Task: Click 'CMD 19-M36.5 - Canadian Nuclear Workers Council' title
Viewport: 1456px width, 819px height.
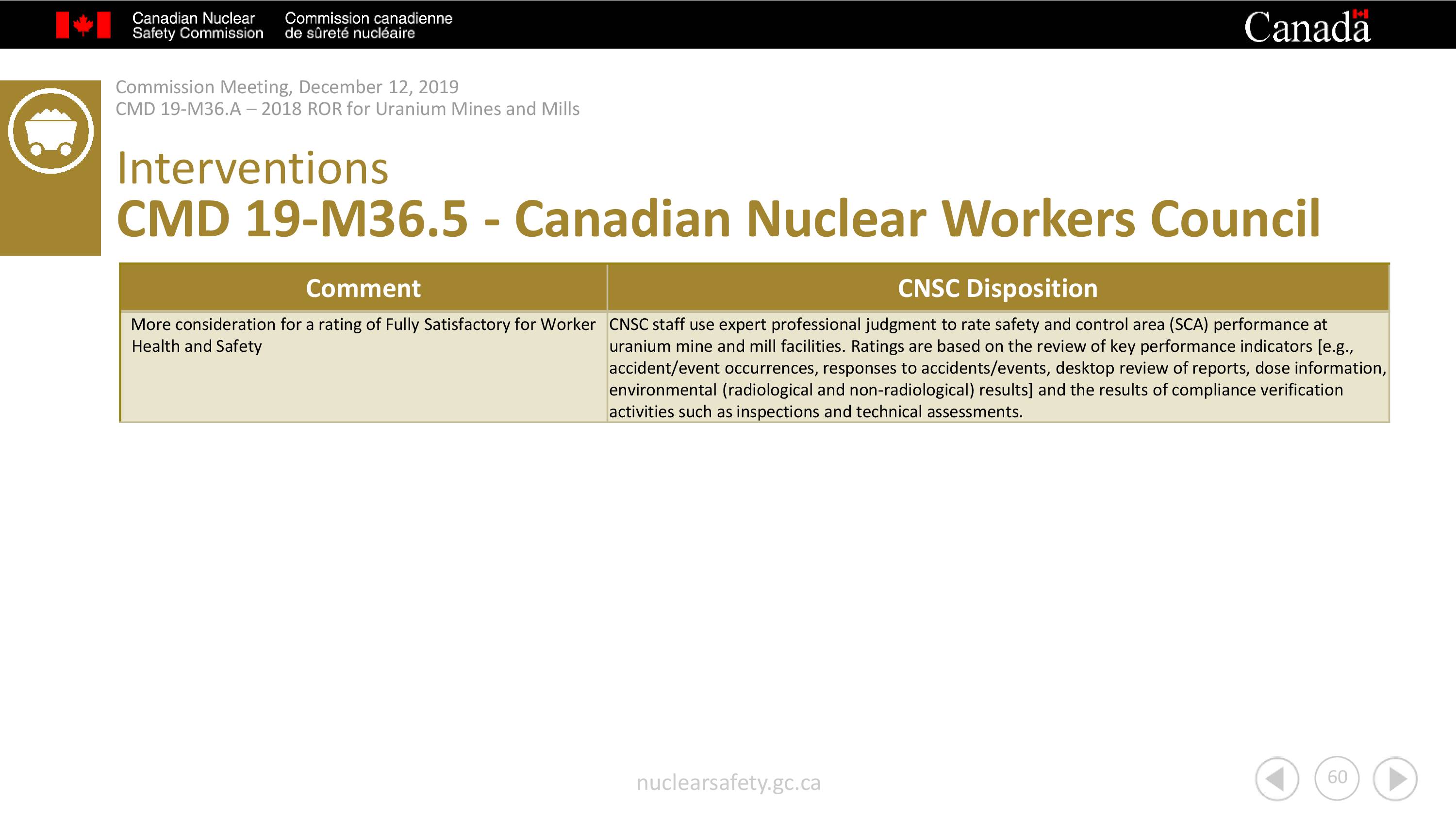Action: click(x=718, y=218)
